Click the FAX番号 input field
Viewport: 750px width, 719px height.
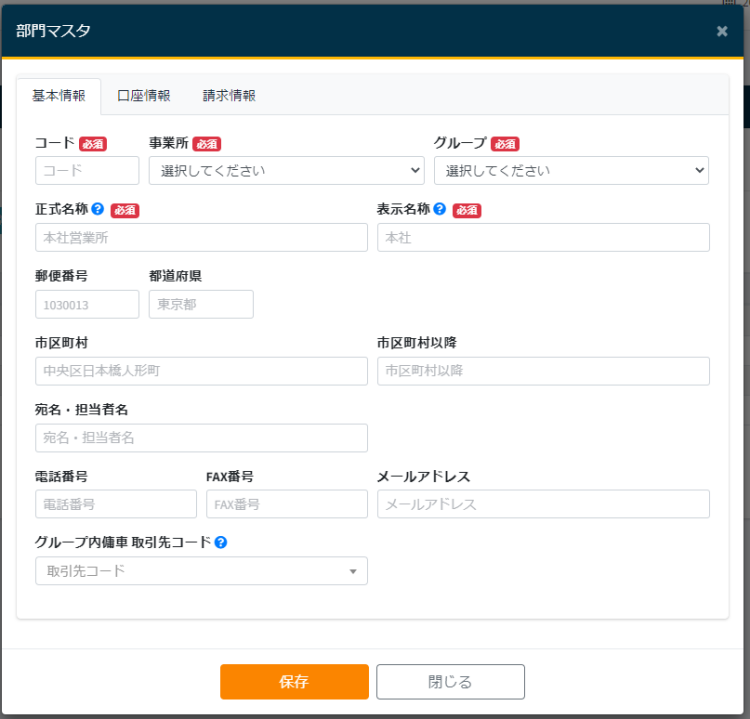click(x=273, y=504)
